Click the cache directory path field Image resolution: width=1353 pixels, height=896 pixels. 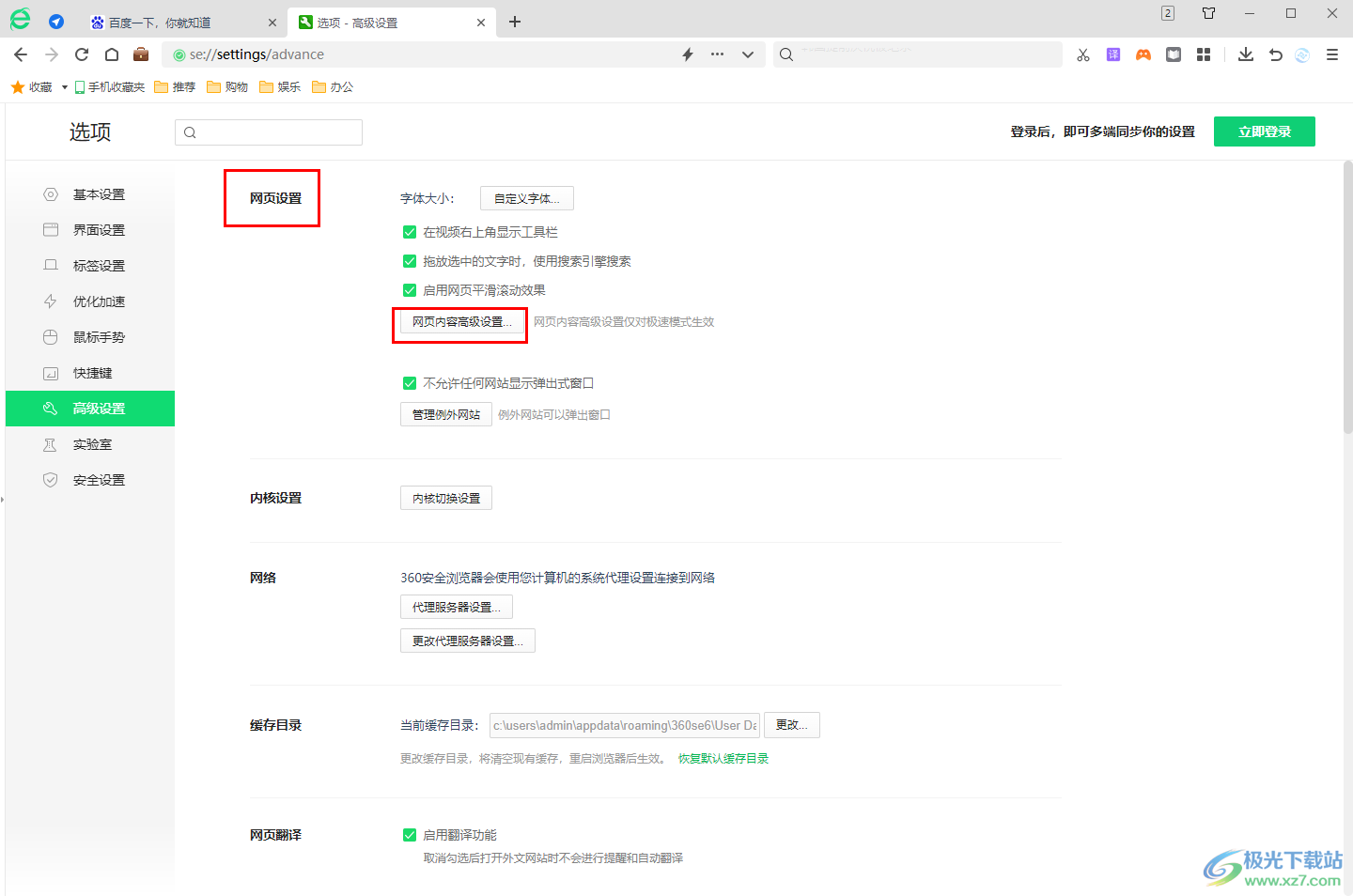pos(625,725)
